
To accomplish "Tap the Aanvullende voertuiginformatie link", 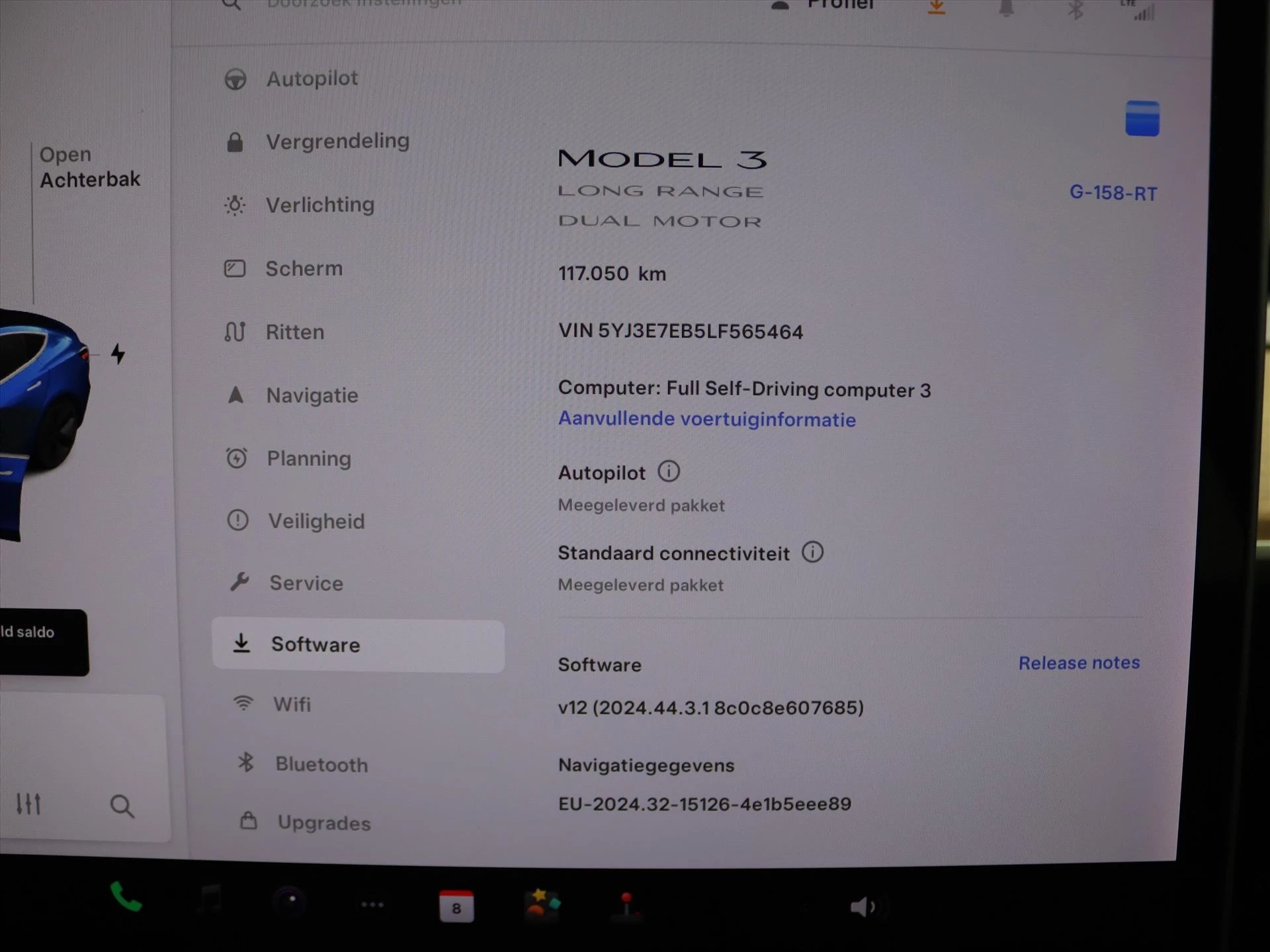I will [707, 419].
